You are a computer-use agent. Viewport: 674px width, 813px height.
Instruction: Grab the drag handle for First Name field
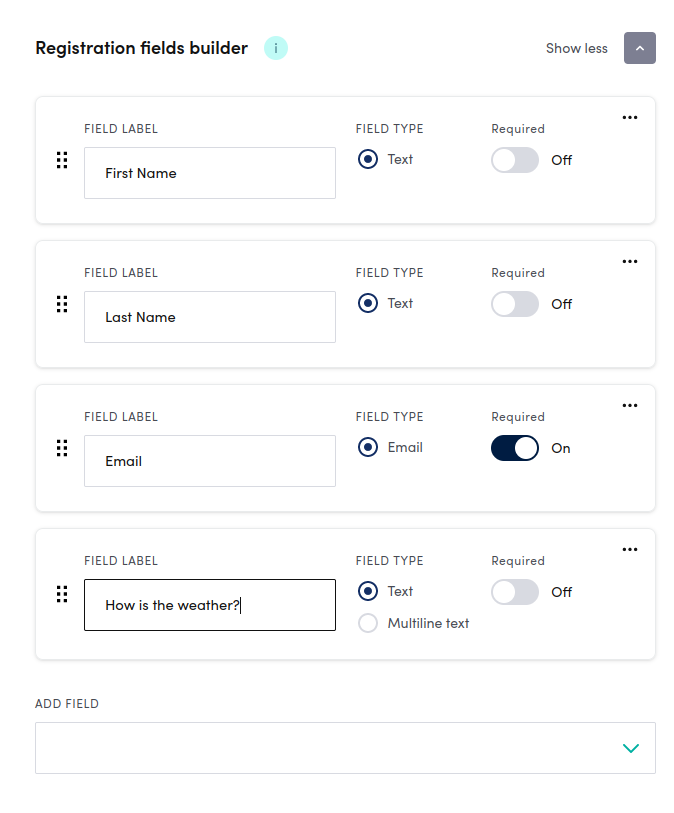tap(62, 160)
